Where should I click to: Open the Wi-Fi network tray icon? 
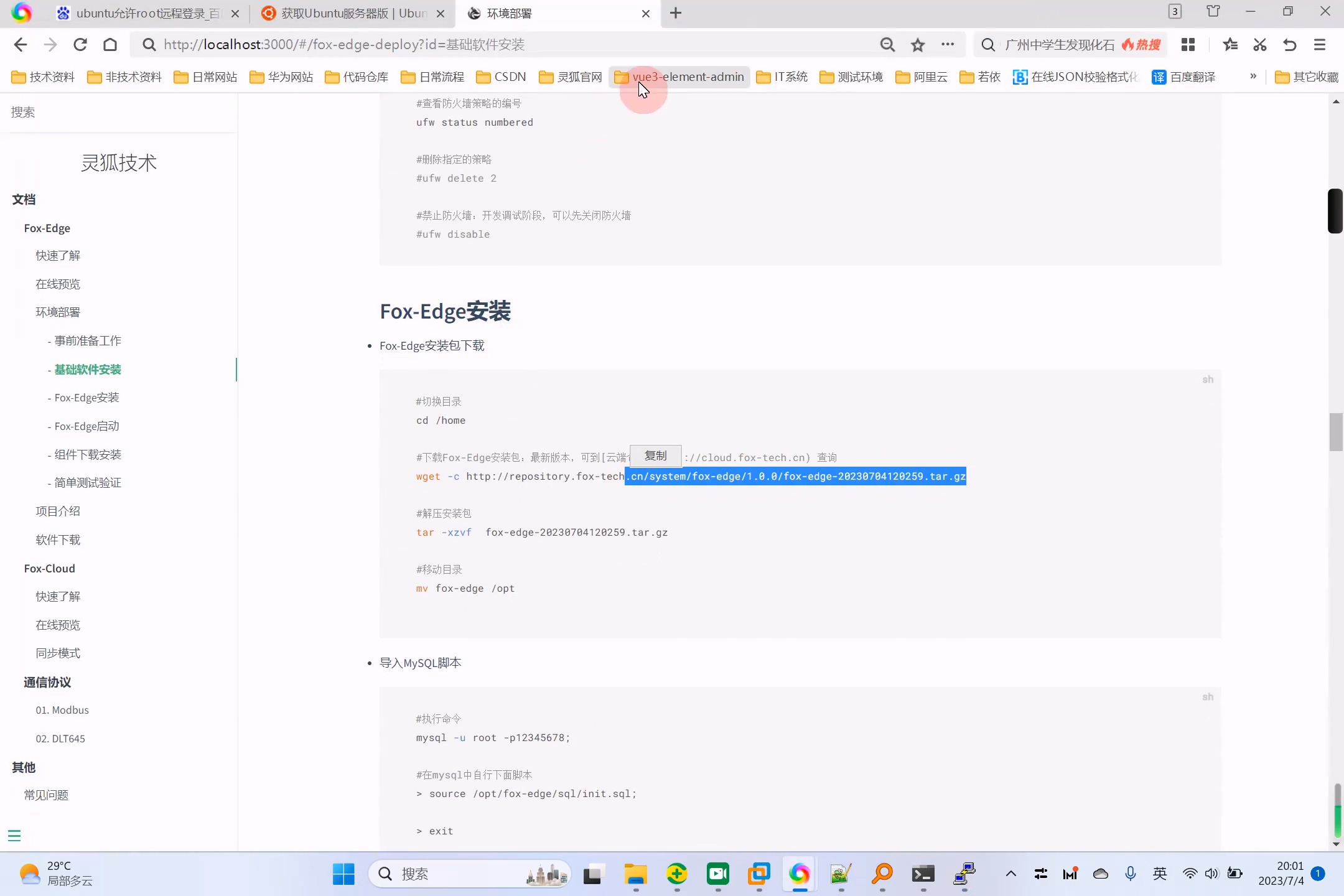pyautogui.click(x=1190, y=874)
